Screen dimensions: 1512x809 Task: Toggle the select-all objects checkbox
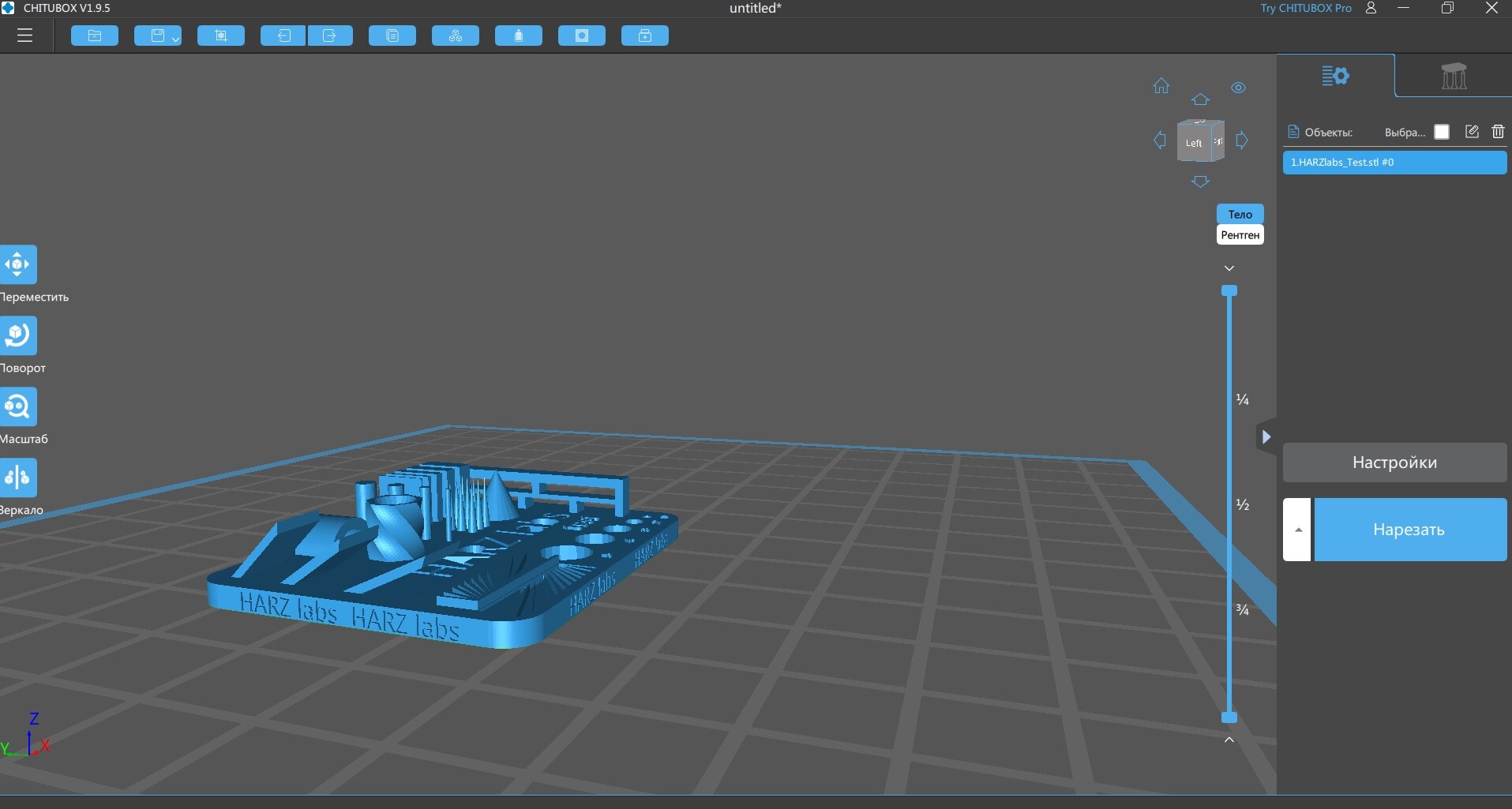(1442, 132)
